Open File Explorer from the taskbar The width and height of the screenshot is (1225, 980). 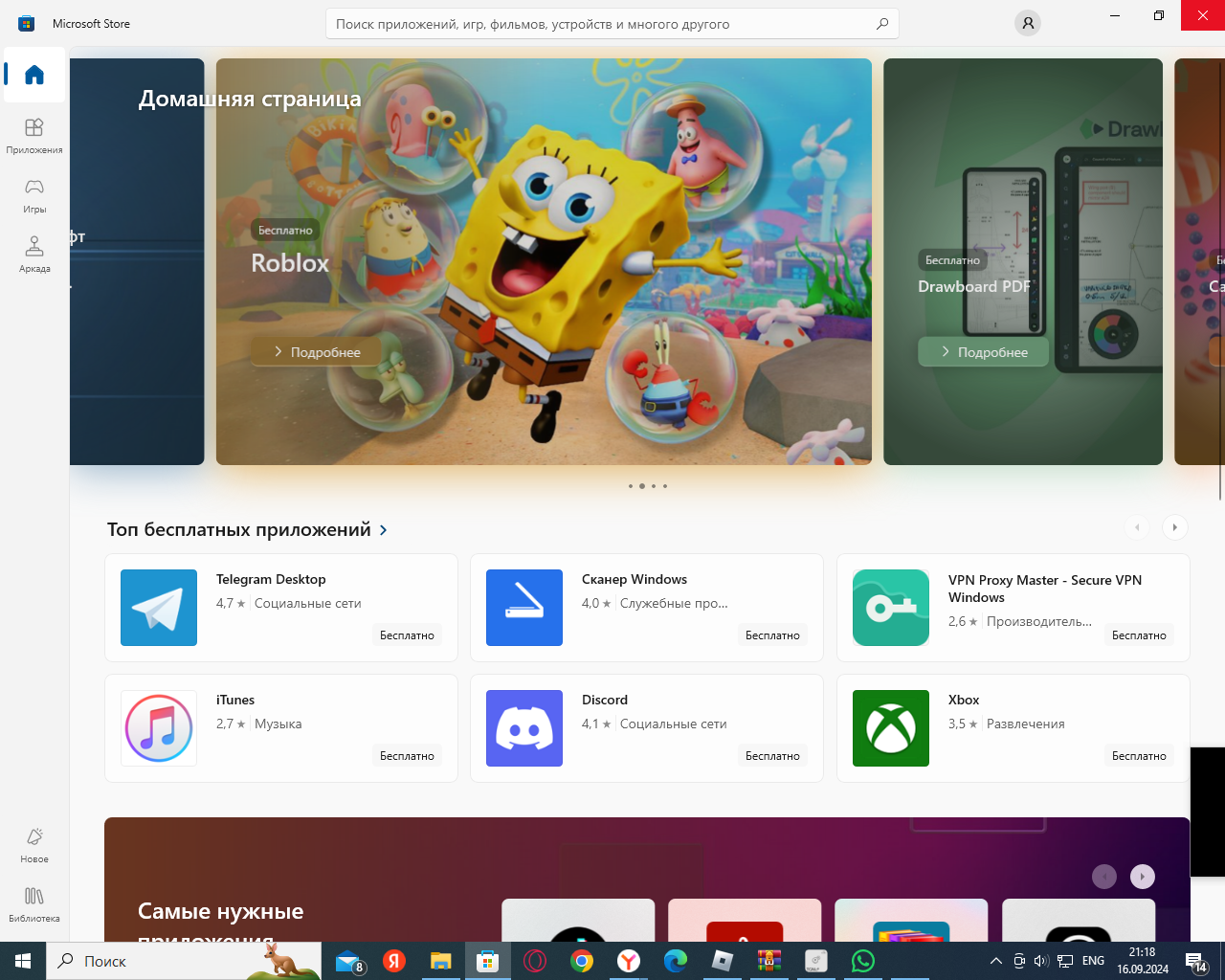tap(440, 961)
